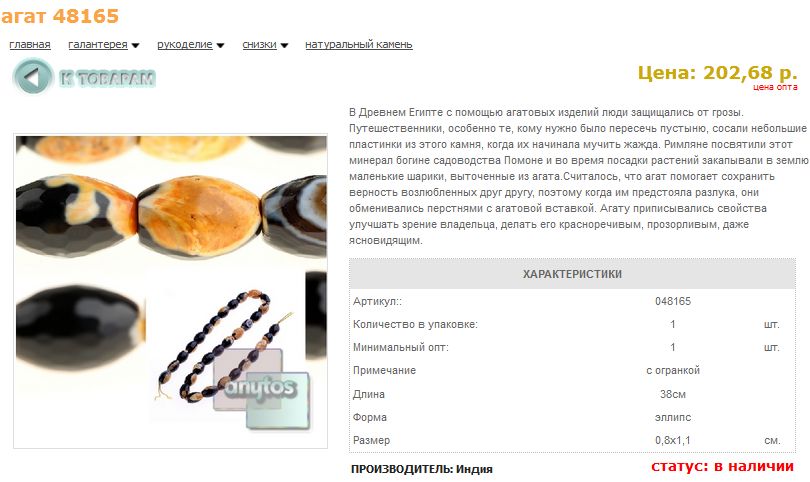810x482 pixels.
Task: Go to главная menu item
Action: point(30,44)
